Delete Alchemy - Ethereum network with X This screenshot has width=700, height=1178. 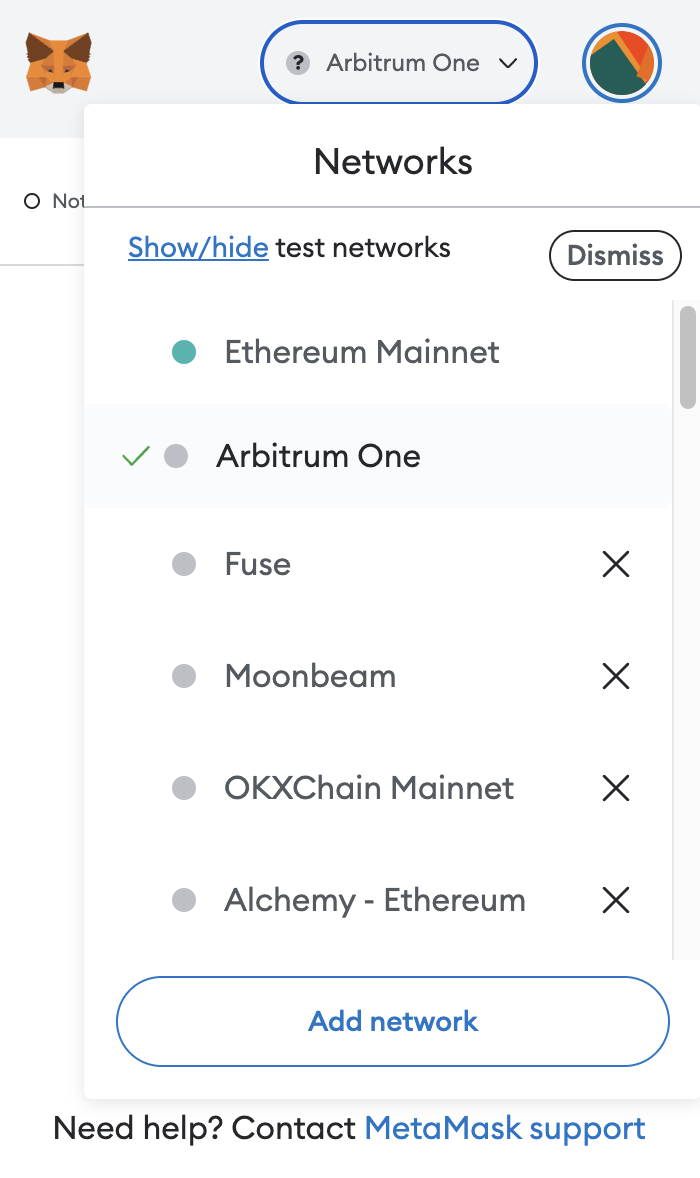pyautogui.click(x=616, y=901)
